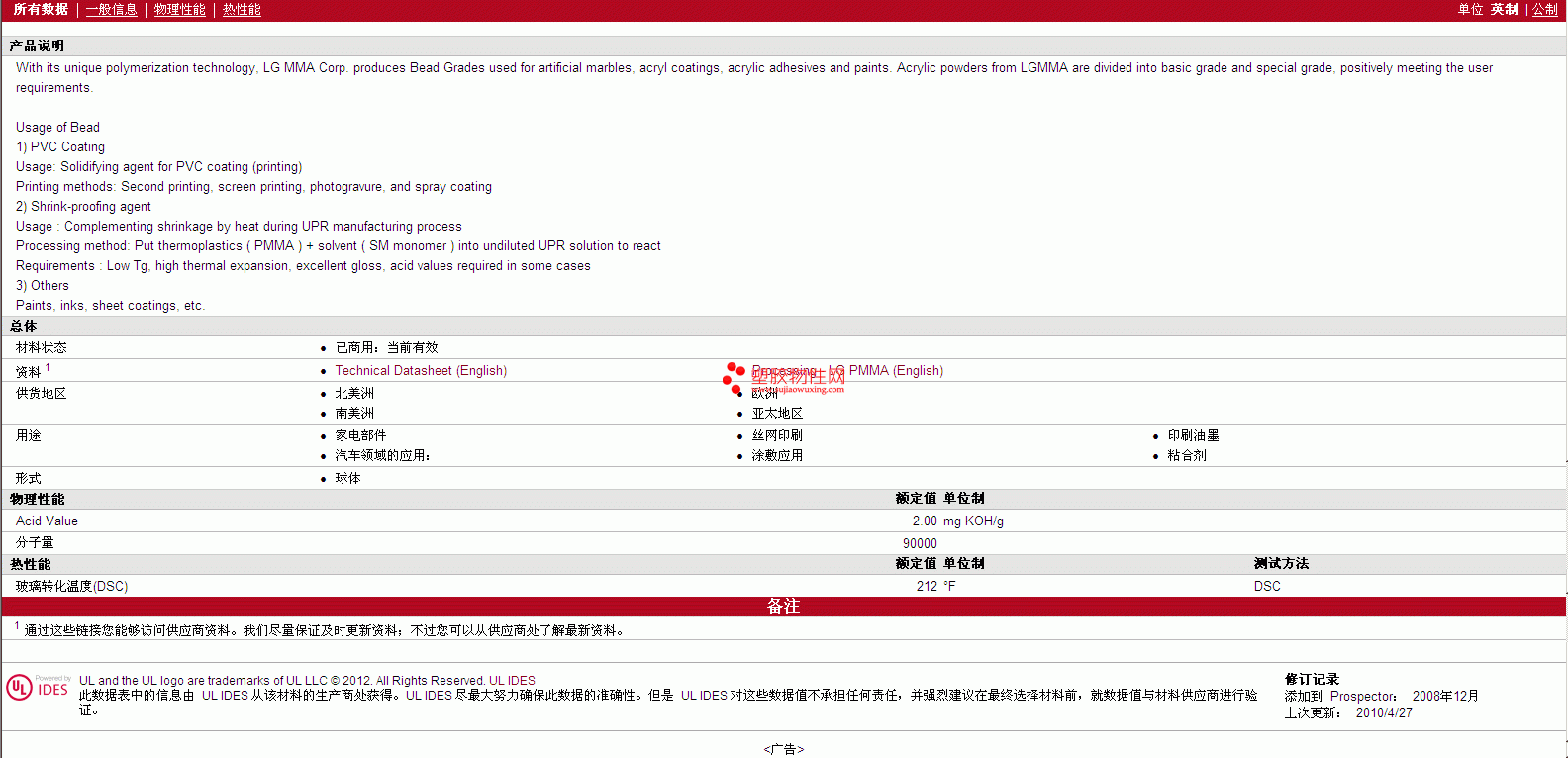This screenshot has width=1568, height=758.
Task: Select the 涂敷应用 usage entry
Action: [x=777, y=456]
